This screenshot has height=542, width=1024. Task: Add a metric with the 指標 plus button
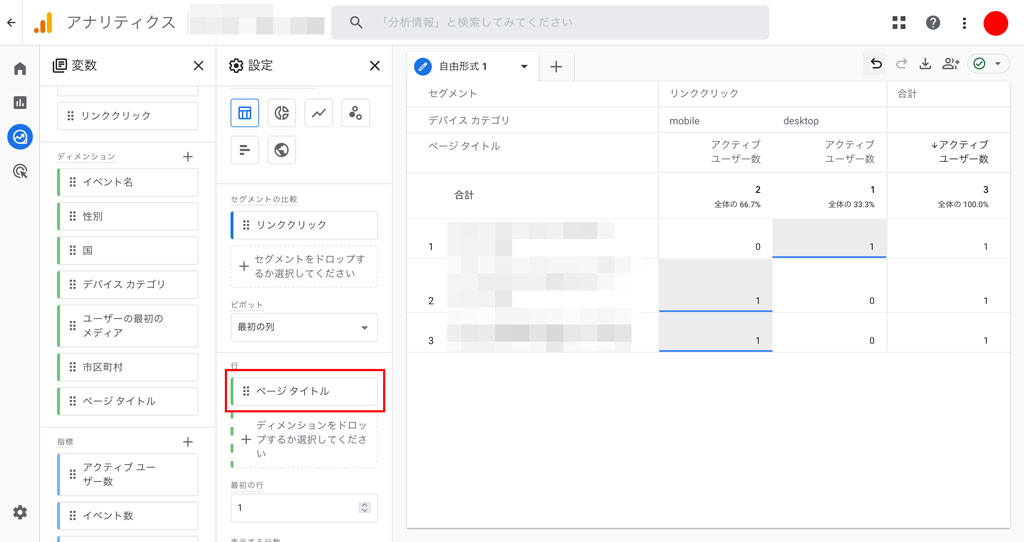188,442
